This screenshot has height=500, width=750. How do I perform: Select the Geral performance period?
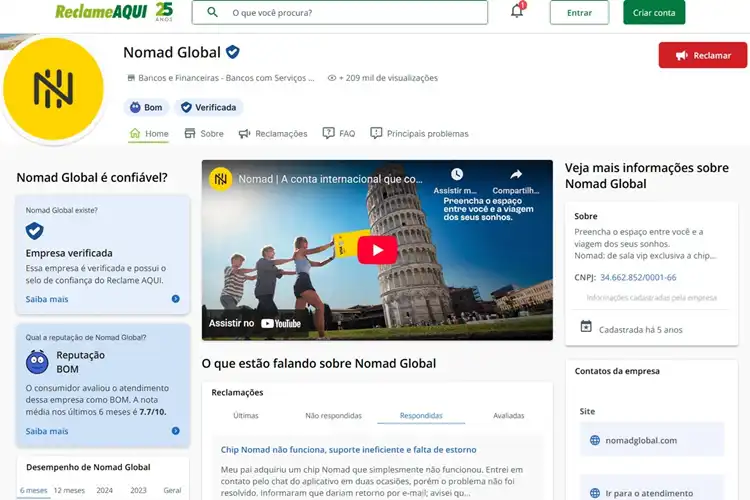point(172,490)
